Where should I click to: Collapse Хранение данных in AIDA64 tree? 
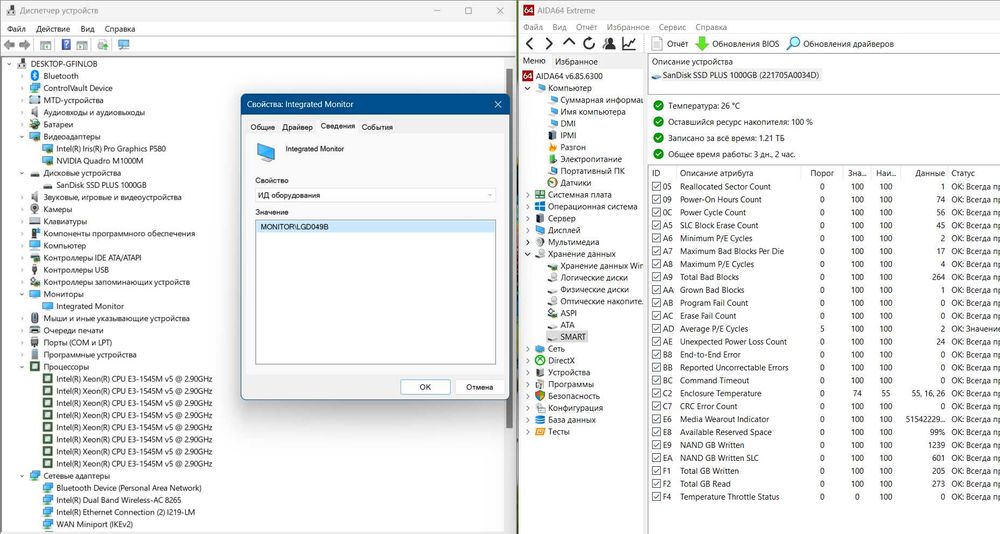click(527, 254)
